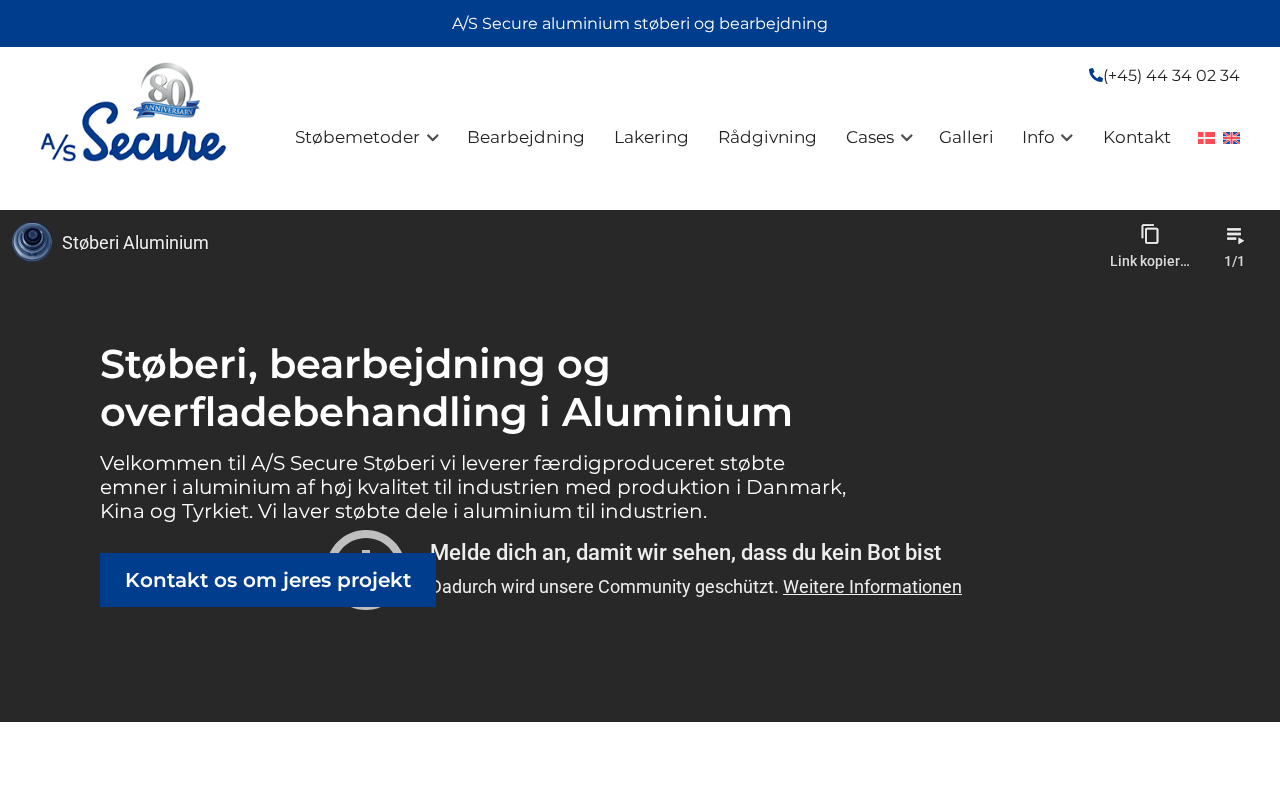
Task: Click the A/S Secure 80 anniversary logo
Action: pyautogui.click(x=133, y=113)
